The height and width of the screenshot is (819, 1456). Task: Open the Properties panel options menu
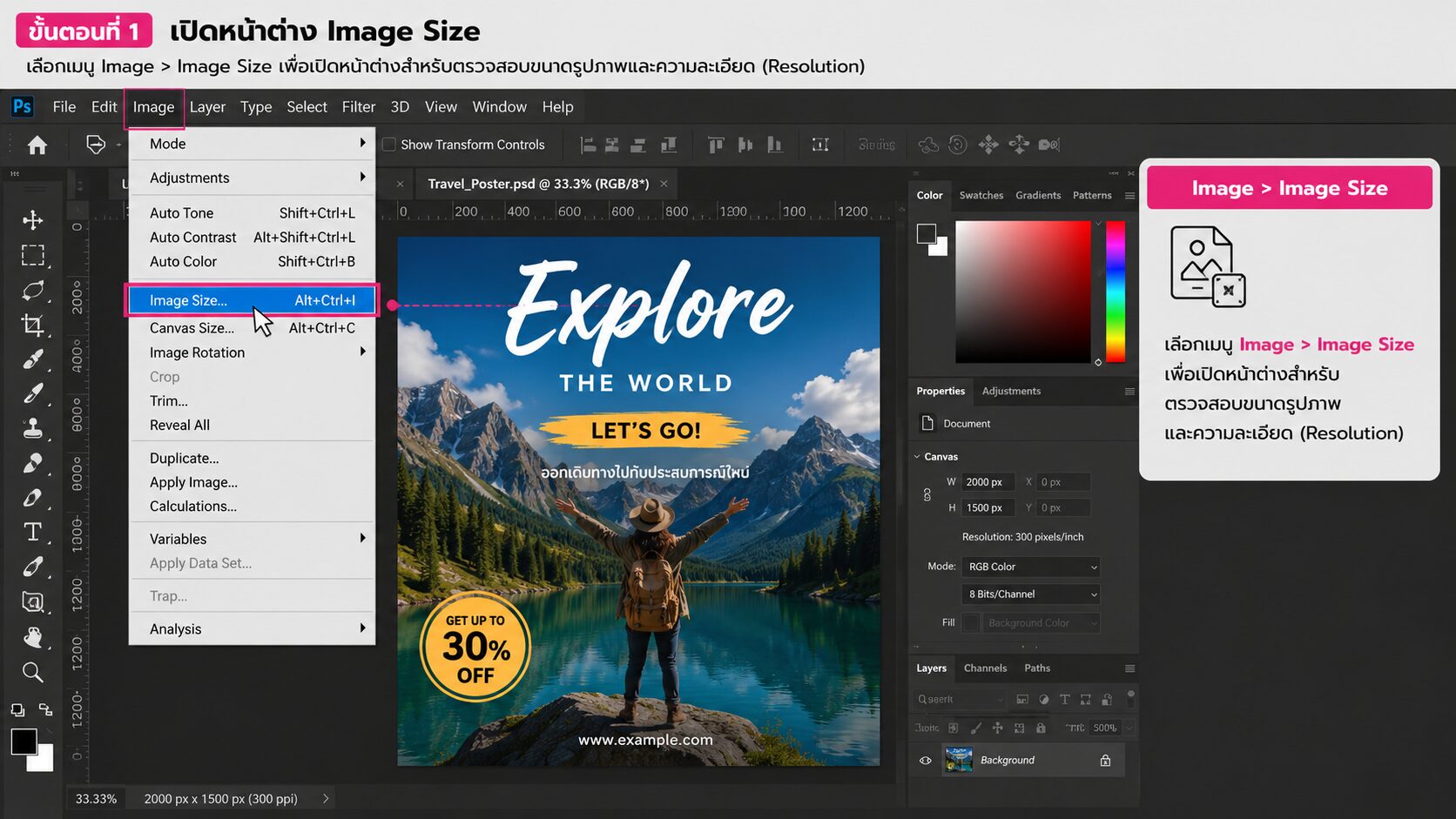click(x=1129, y=392)
